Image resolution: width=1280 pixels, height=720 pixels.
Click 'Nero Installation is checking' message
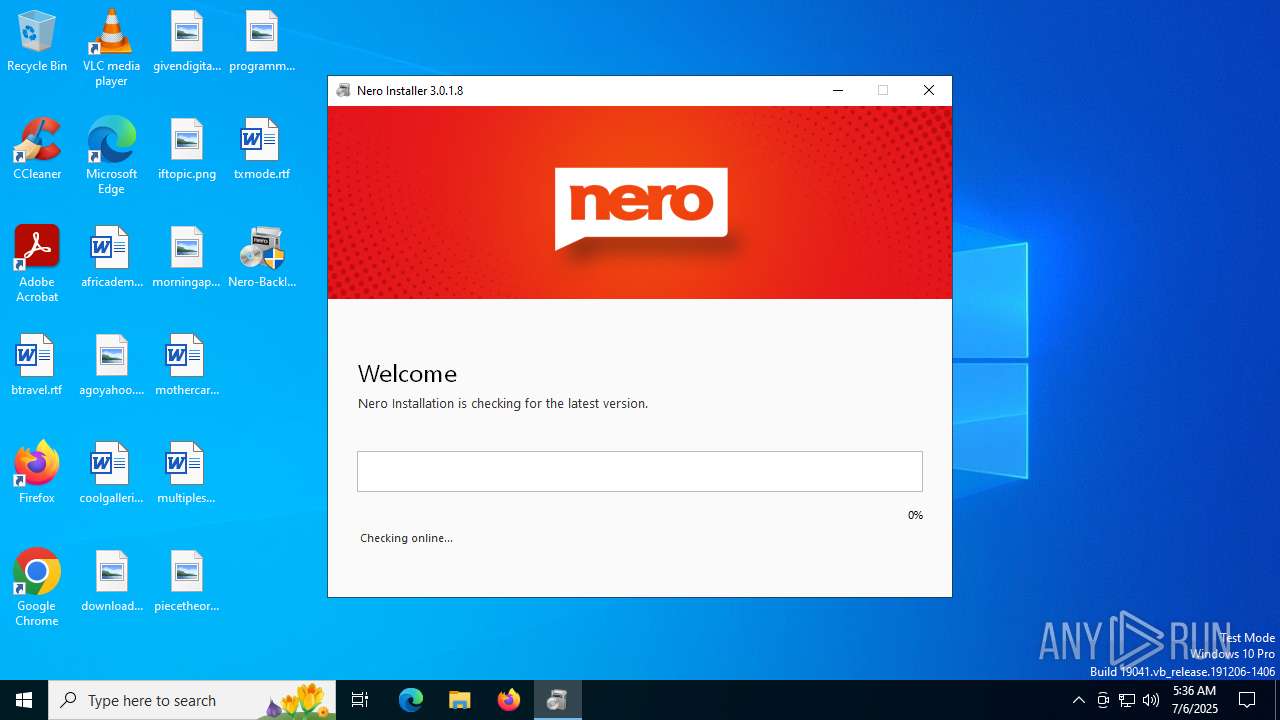point(503,404)
